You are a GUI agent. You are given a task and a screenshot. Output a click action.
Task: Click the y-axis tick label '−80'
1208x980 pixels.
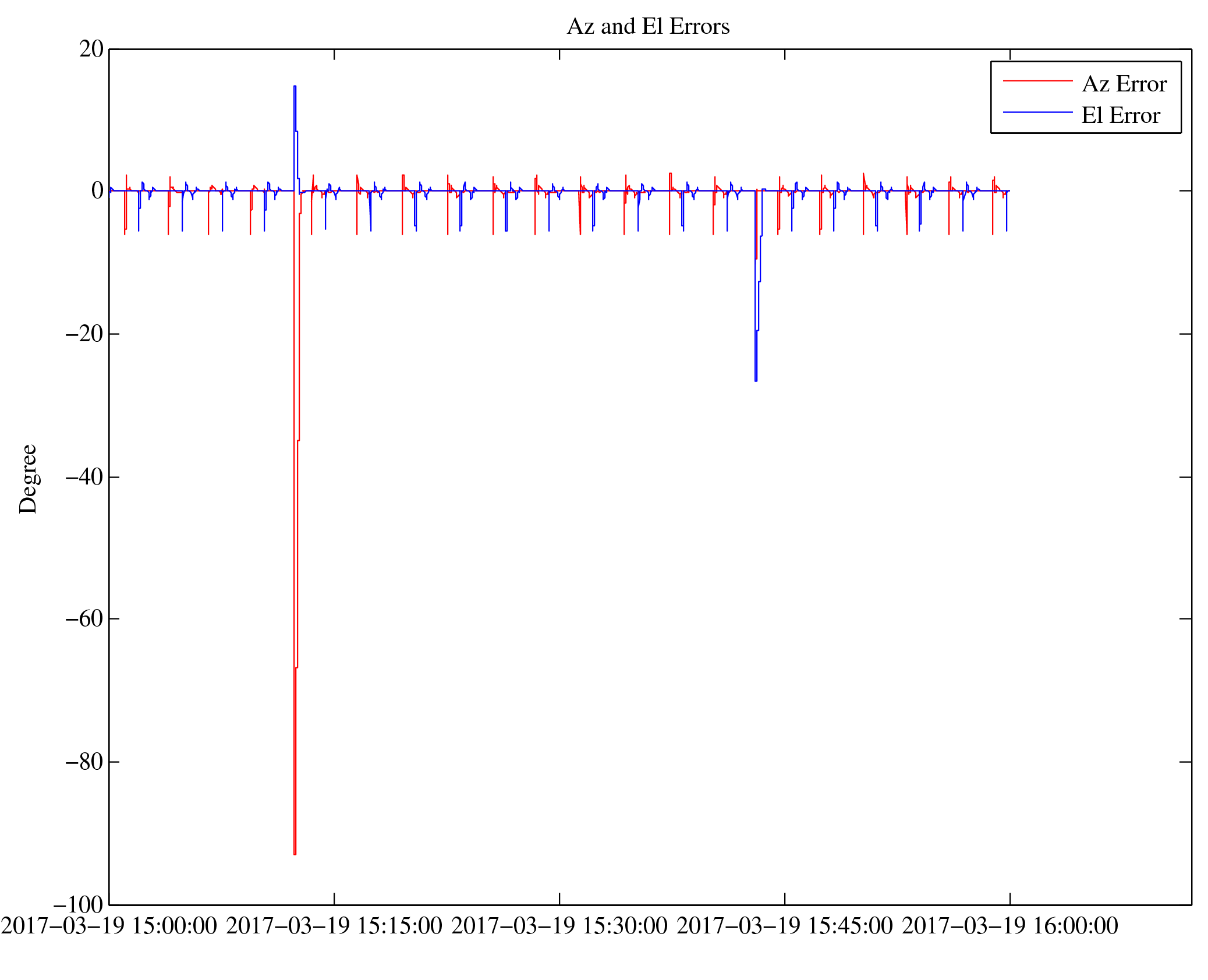pyautogui.click(x=84, y=761)
